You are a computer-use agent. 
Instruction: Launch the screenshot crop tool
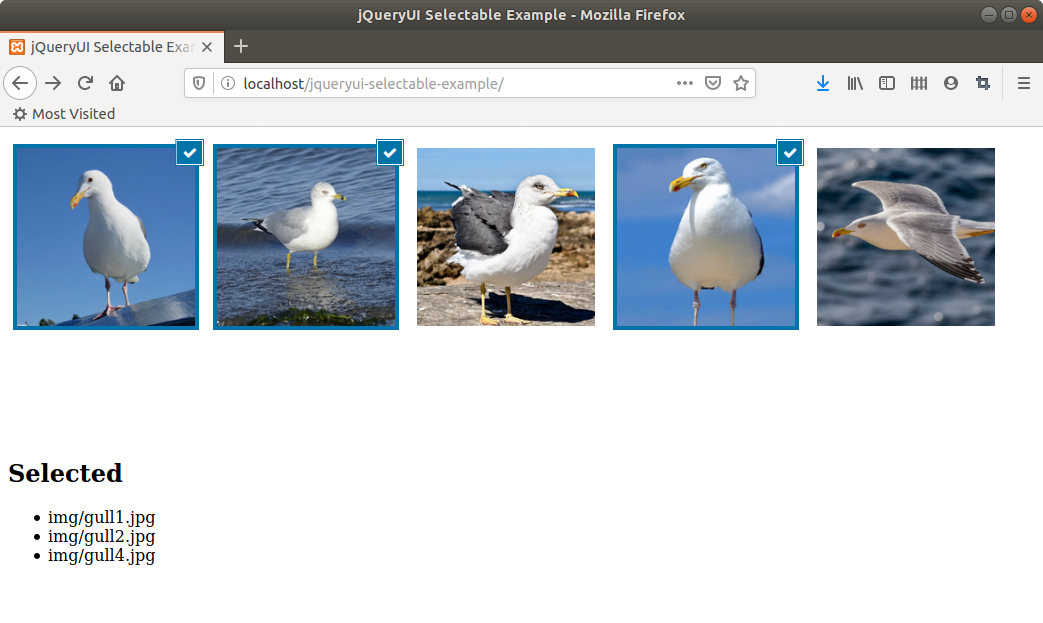point(982,83)
